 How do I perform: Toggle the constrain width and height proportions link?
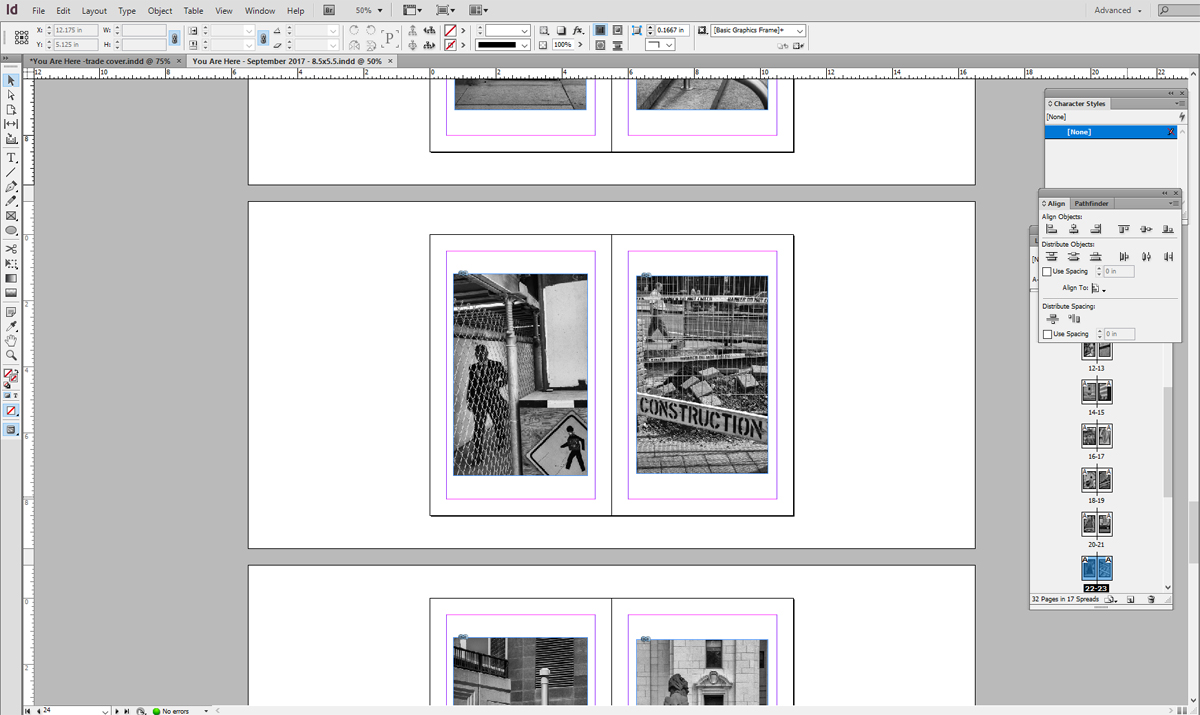click(x=175, y=38)
